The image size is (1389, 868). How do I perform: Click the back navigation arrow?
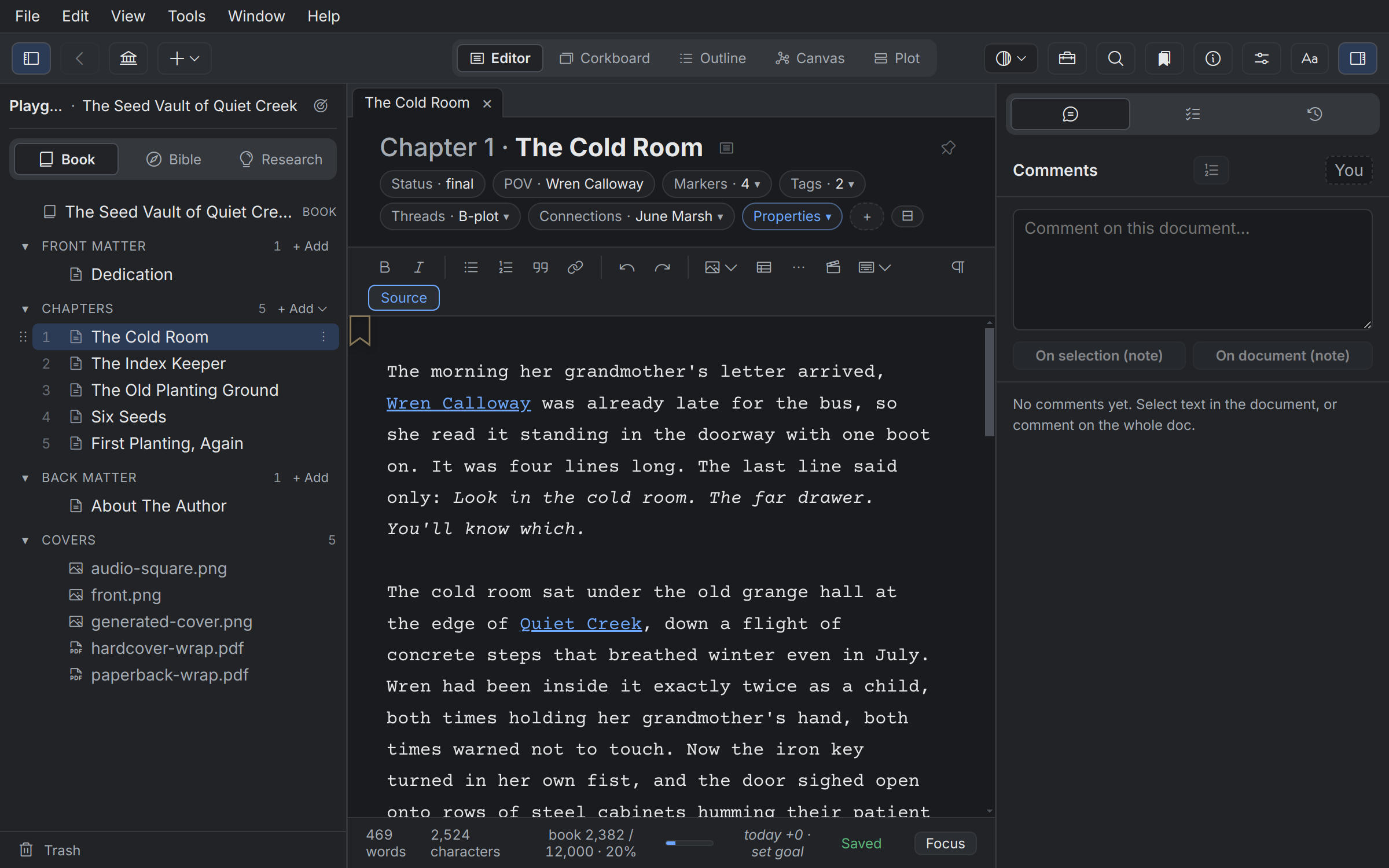tap(80, 58)
